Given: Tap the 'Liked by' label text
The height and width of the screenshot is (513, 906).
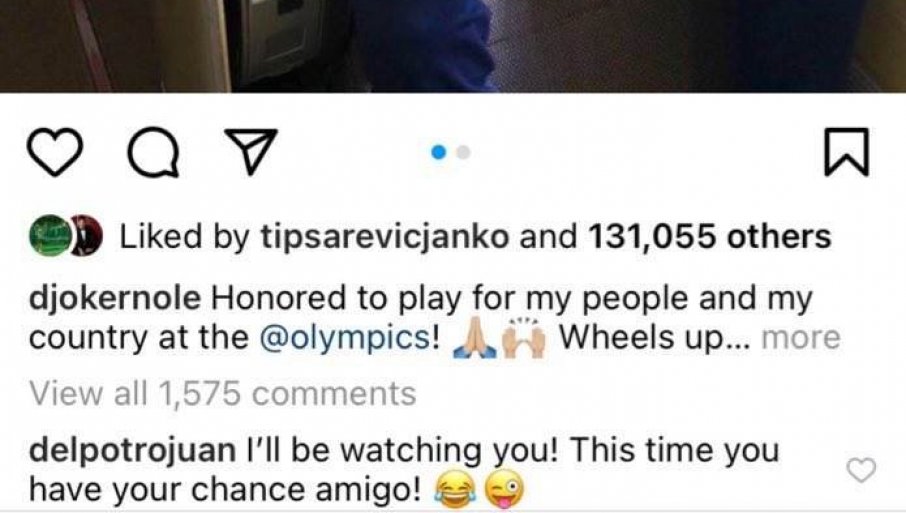Looking at the screenshot, I should (x=184, y=237).
